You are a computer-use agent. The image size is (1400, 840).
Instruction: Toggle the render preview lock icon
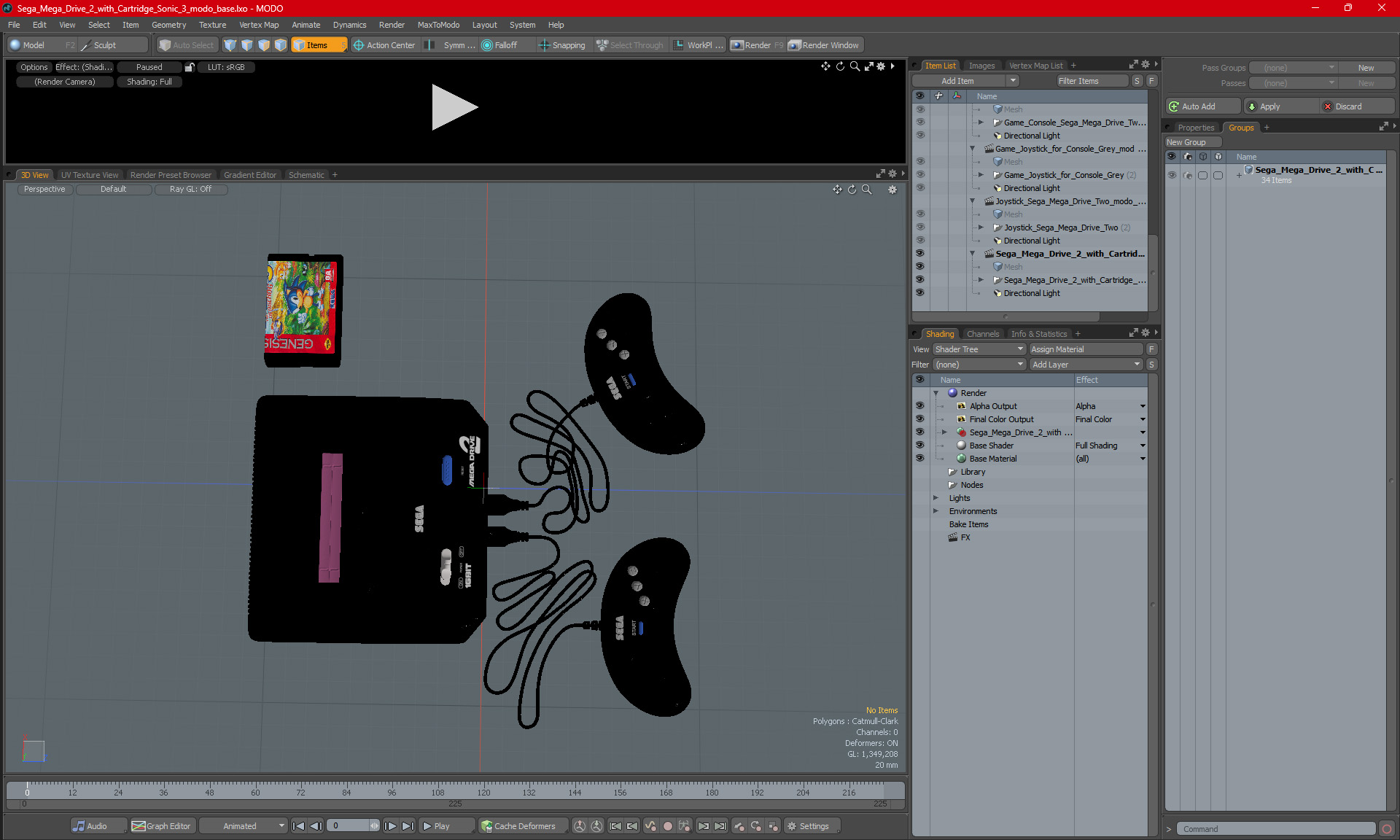point(190,67)
